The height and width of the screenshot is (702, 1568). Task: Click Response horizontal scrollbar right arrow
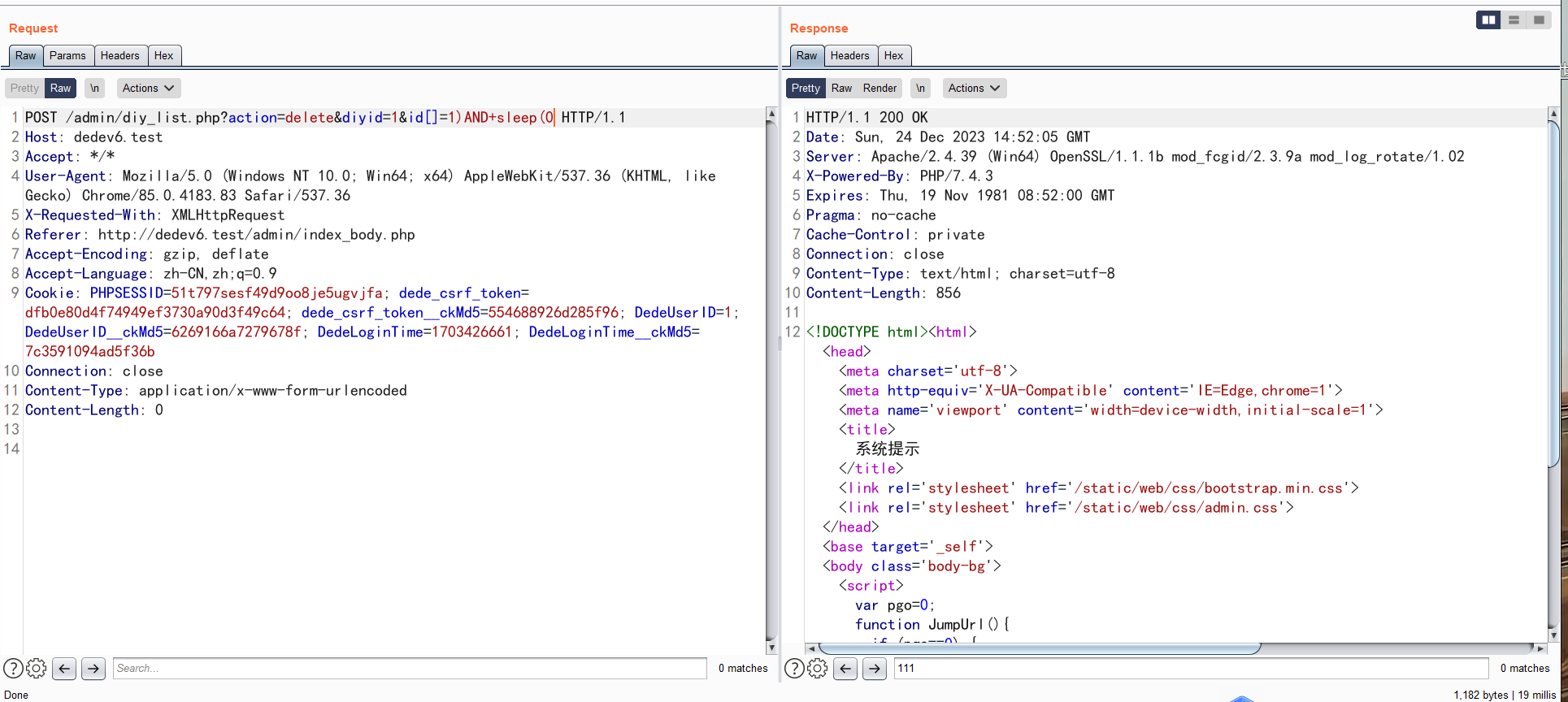point(1540,648)
